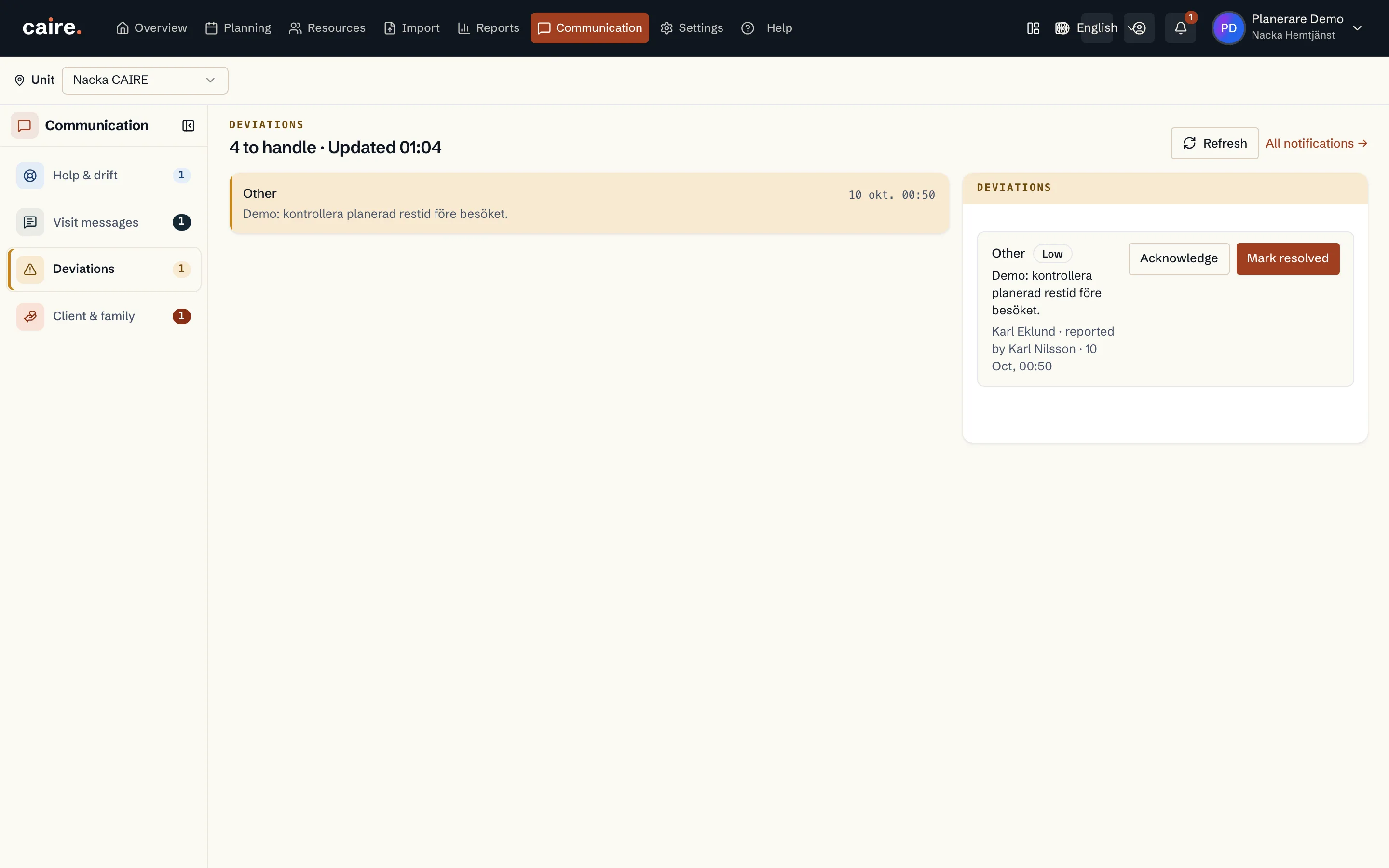Screen dimensions: 1389x868
Task: Click the user view profile icon
Action: pyautogui.click(x=1139, y=27)
